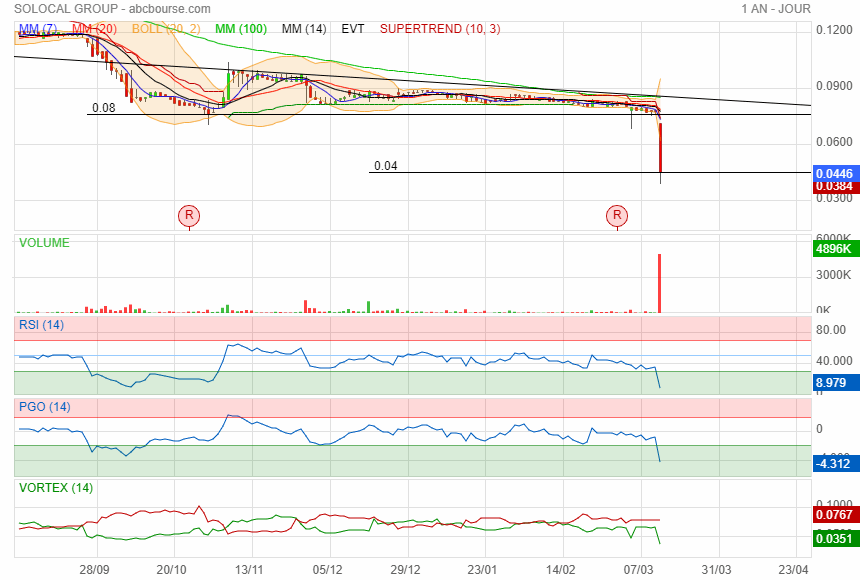This screenshot has width=860, height=580.
Task: Click the 28/09 date axis label
Action: [94, 570]
